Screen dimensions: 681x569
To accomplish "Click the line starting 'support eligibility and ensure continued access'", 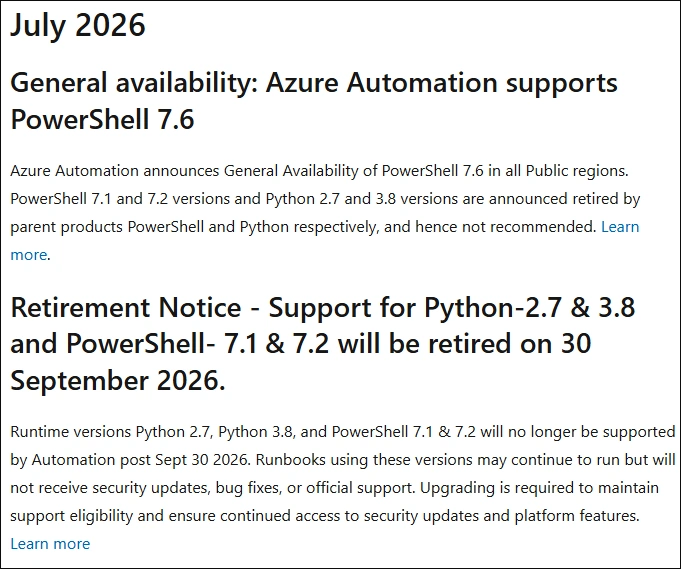I will tap(325, 516).
